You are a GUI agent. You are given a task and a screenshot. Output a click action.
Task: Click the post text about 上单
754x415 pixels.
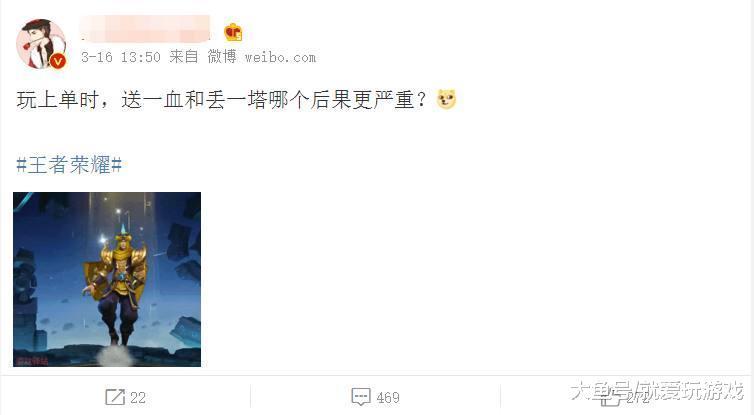[222, 100]
